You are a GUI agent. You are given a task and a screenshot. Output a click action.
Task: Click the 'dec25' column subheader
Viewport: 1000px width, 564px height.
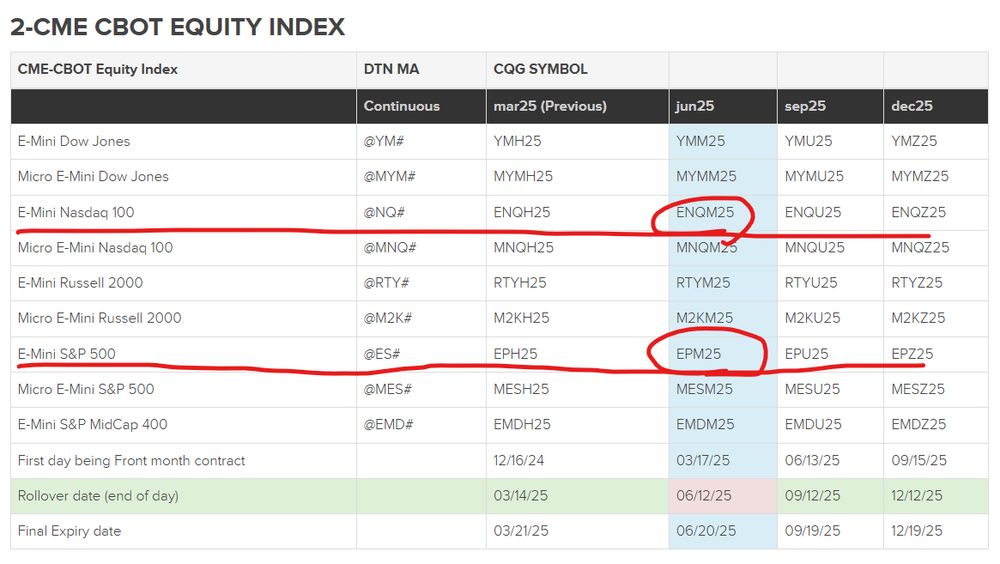pos(912,106)
